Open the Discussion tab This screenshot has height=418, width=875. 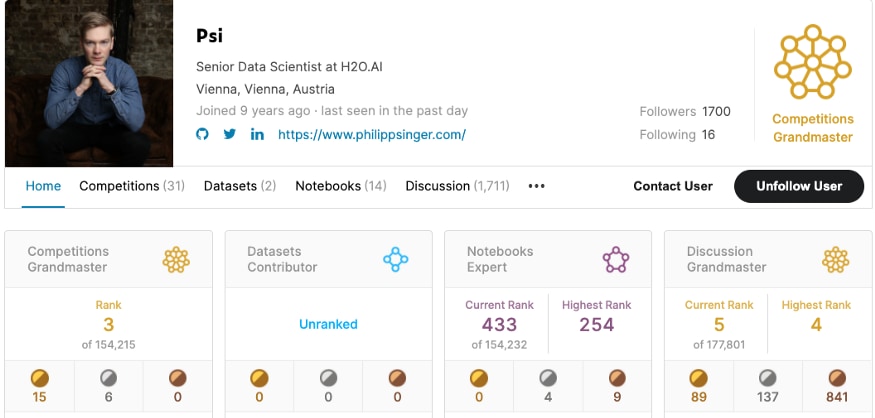457,186
